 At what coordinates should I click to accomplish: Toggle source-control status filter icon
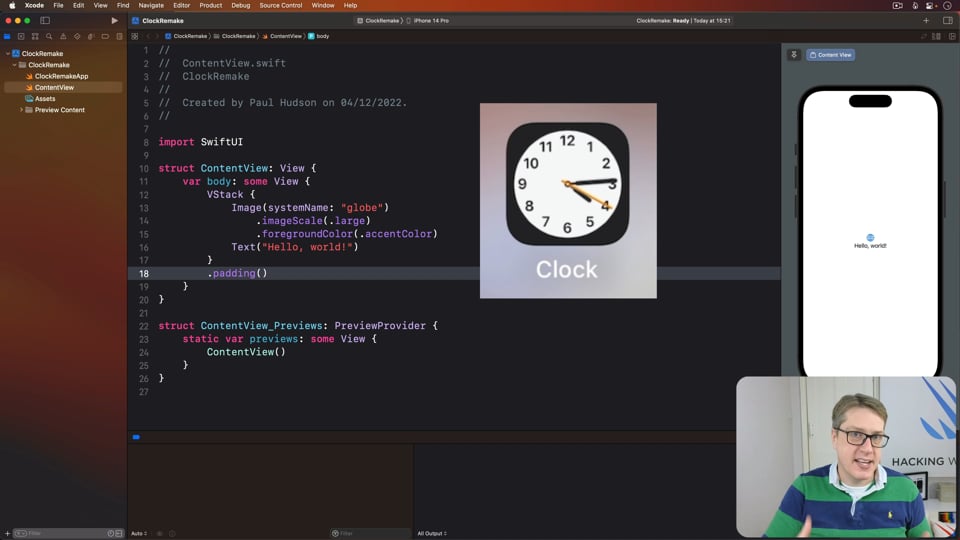[x=119, y=533]
